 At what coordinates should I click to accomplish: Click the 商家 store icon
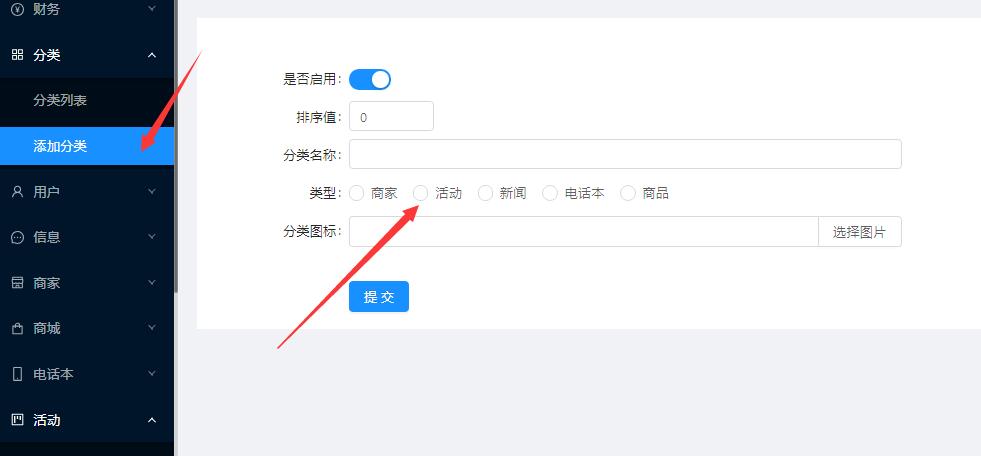18,283
